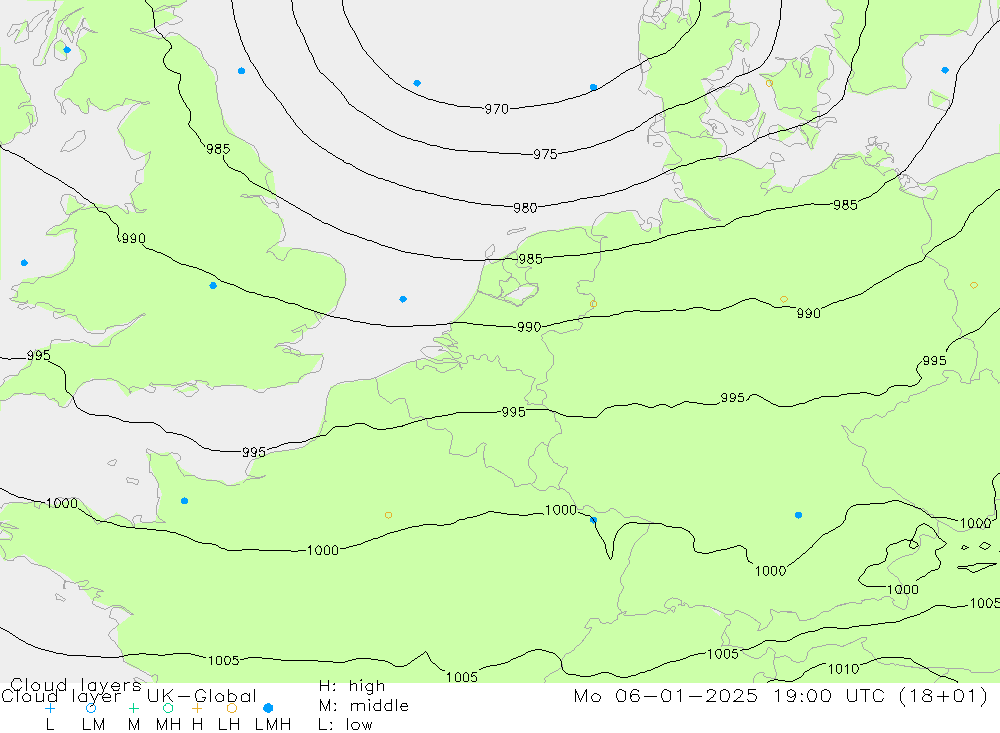Select the blue marker over central England

(213, 286)
